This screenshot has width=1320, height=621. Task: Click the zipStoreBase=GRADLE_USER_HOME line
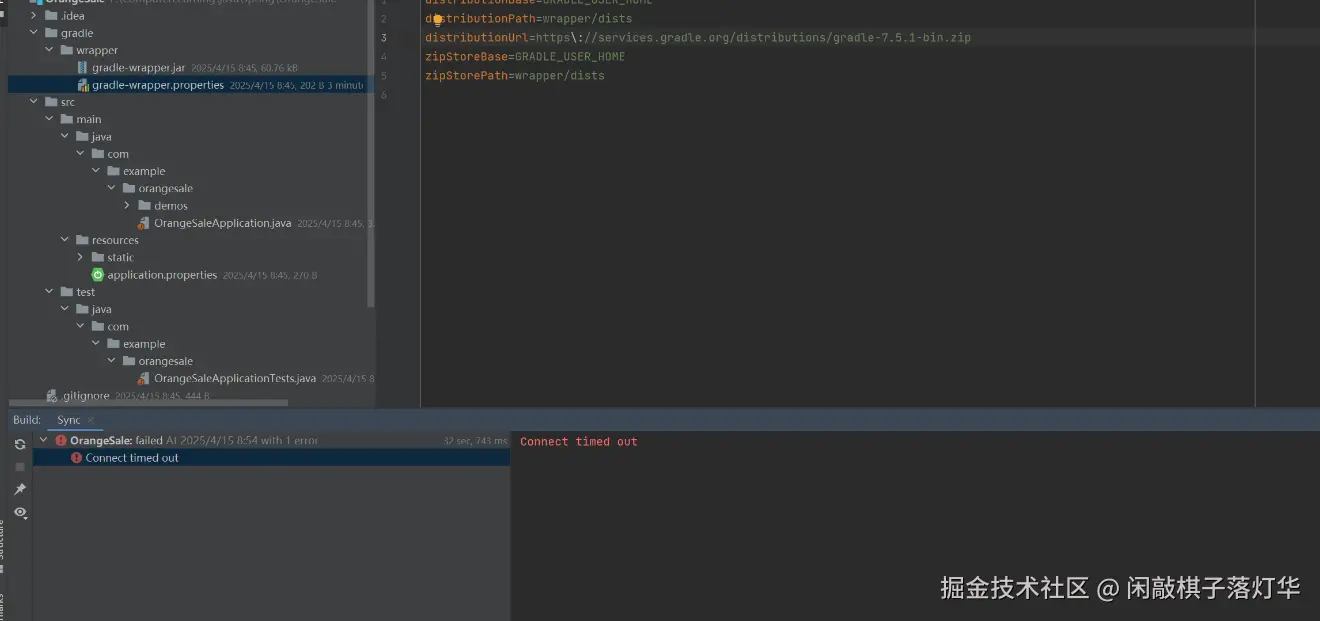tap(525, 57)
